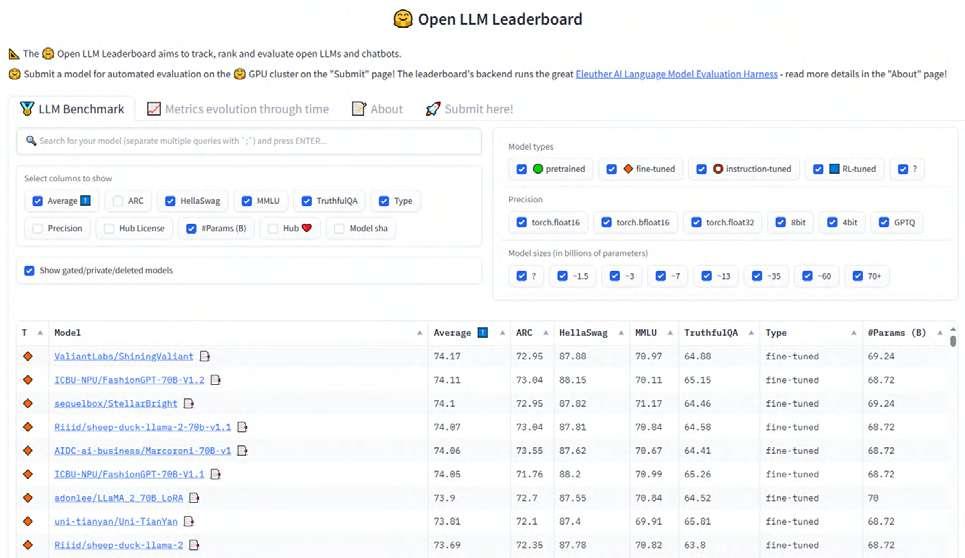Toggle the HellaSwag column checkbox
The image size is (965, 558).
[170, 201]
